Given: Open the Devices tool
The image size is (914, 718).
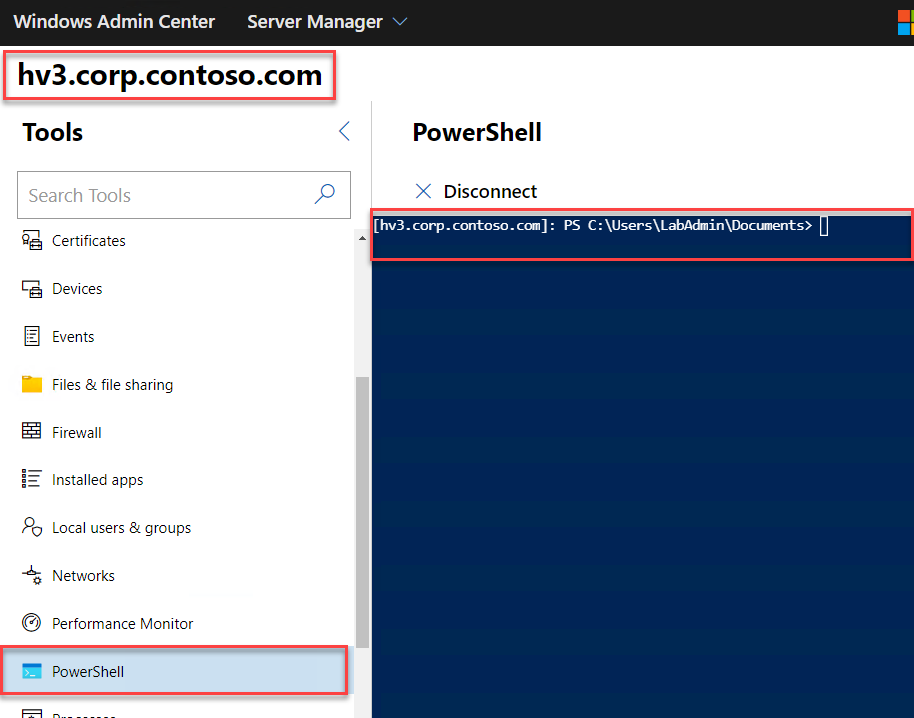Looking at the screenshot, I should 177,288.
